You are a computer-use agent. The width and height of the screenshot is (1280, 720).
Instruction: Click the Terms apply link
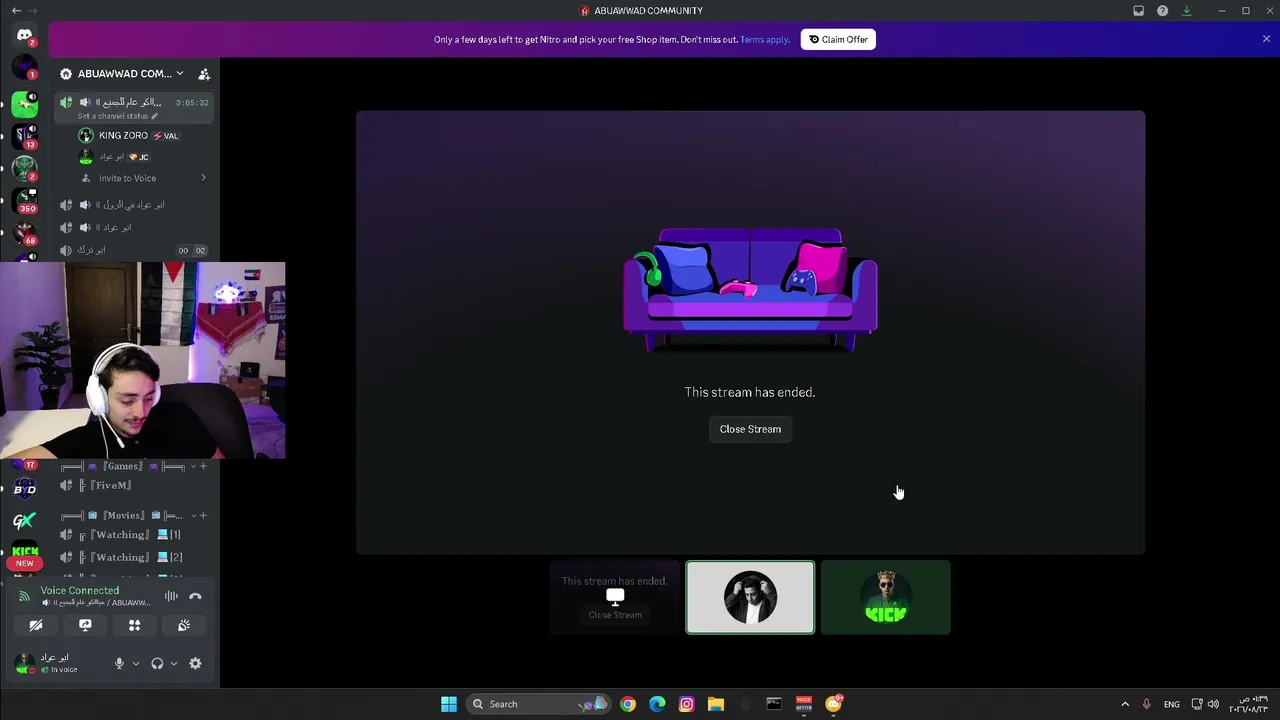[x=765, y=40]
